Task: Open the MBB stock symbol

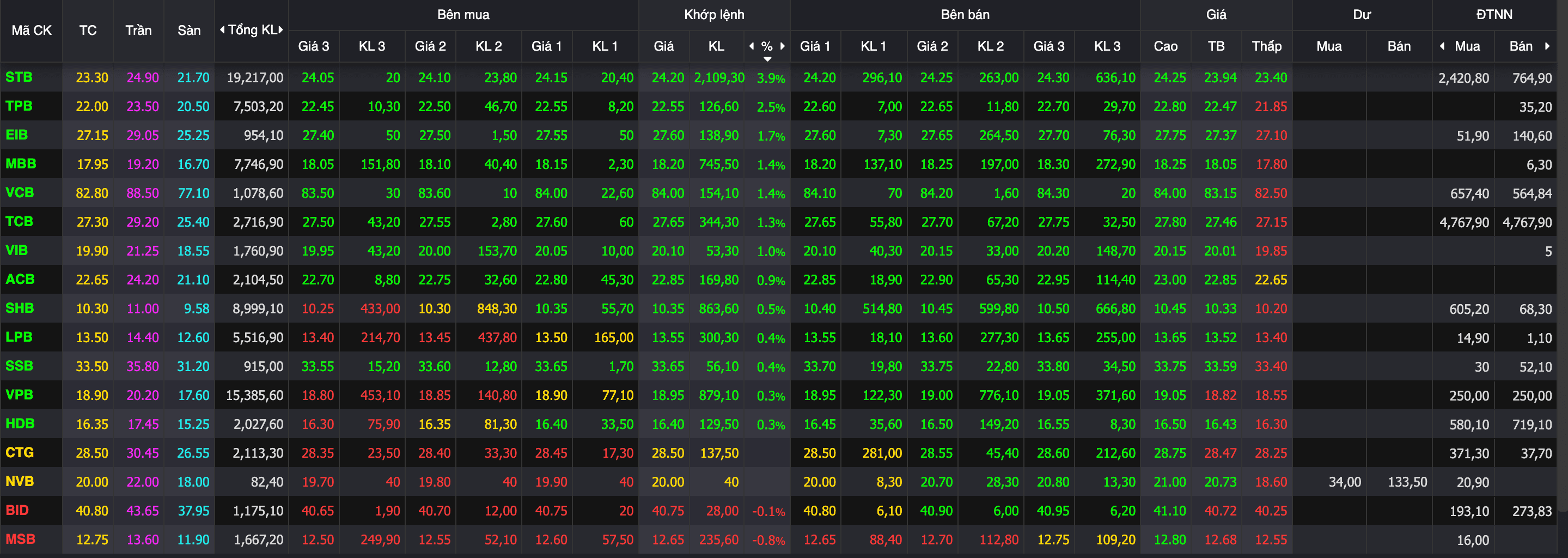Action: 21,164
